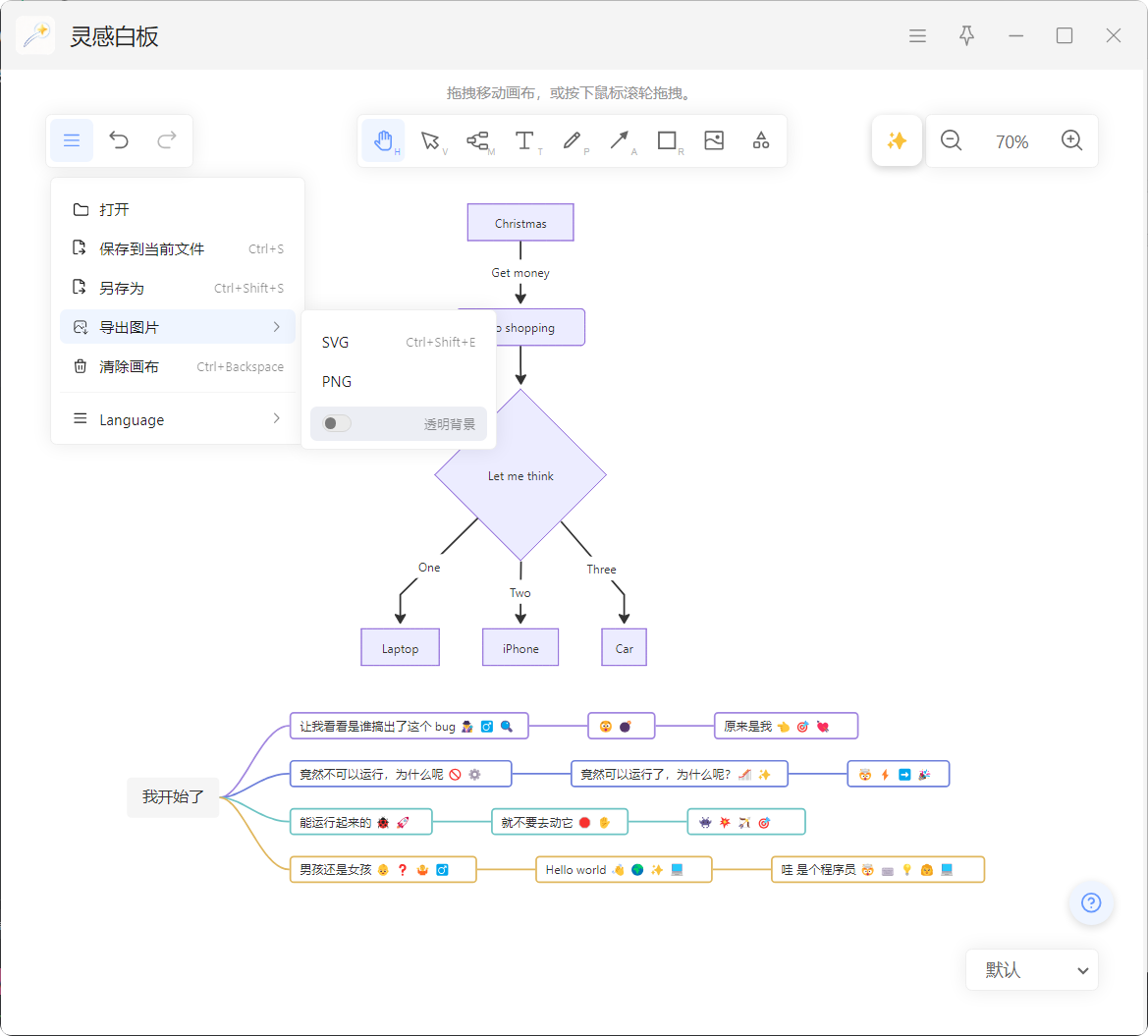Open the 默认 theme dropdown
Screen dimensions: 1148x1036
1031,970
